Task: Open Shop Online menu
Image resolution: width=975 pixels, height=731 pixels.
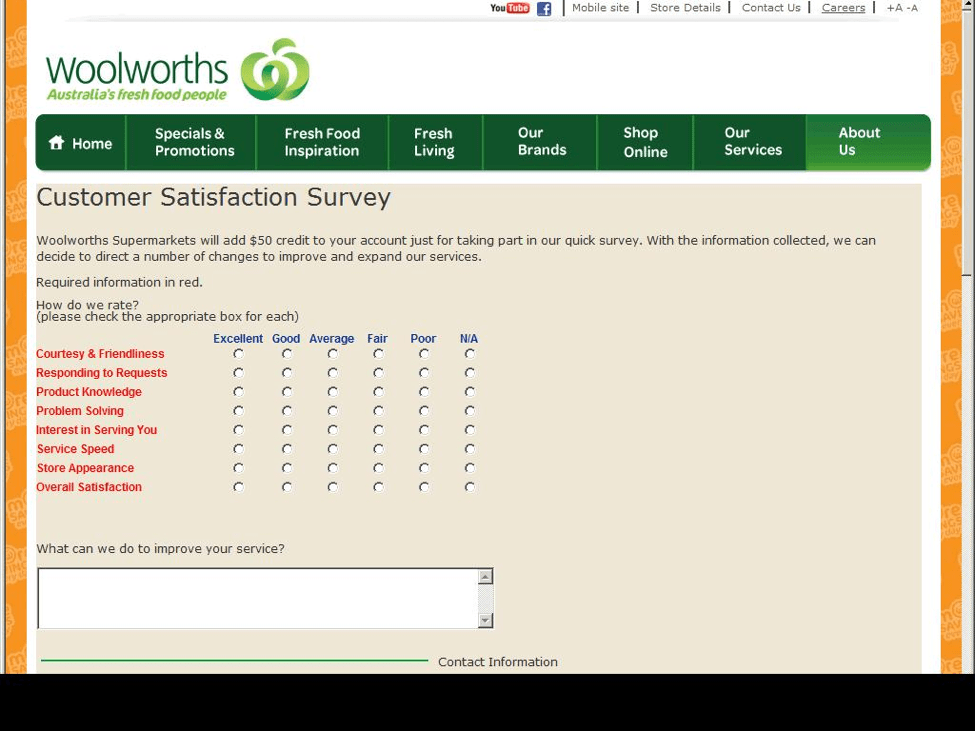Action: (x=645, y=142)
